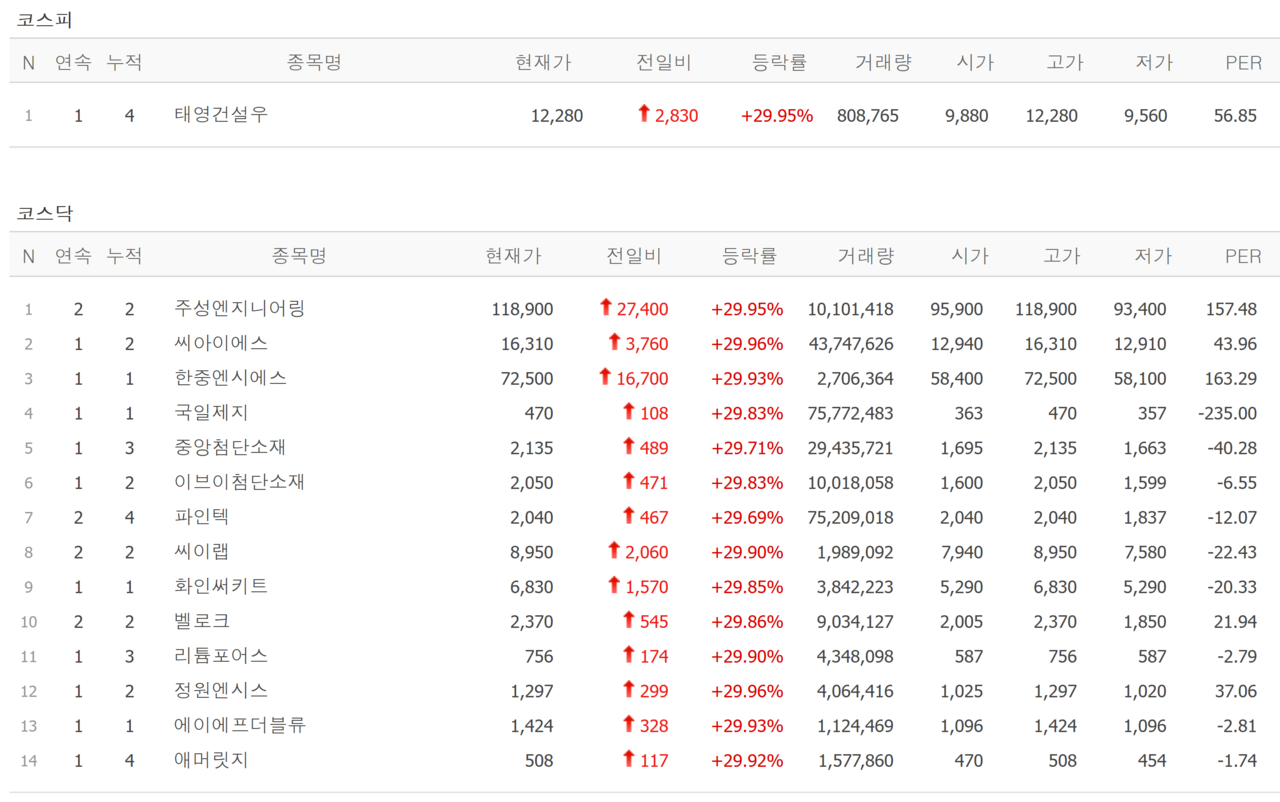Open stock 씨아이에스
1280x802 pixels.
221,343
